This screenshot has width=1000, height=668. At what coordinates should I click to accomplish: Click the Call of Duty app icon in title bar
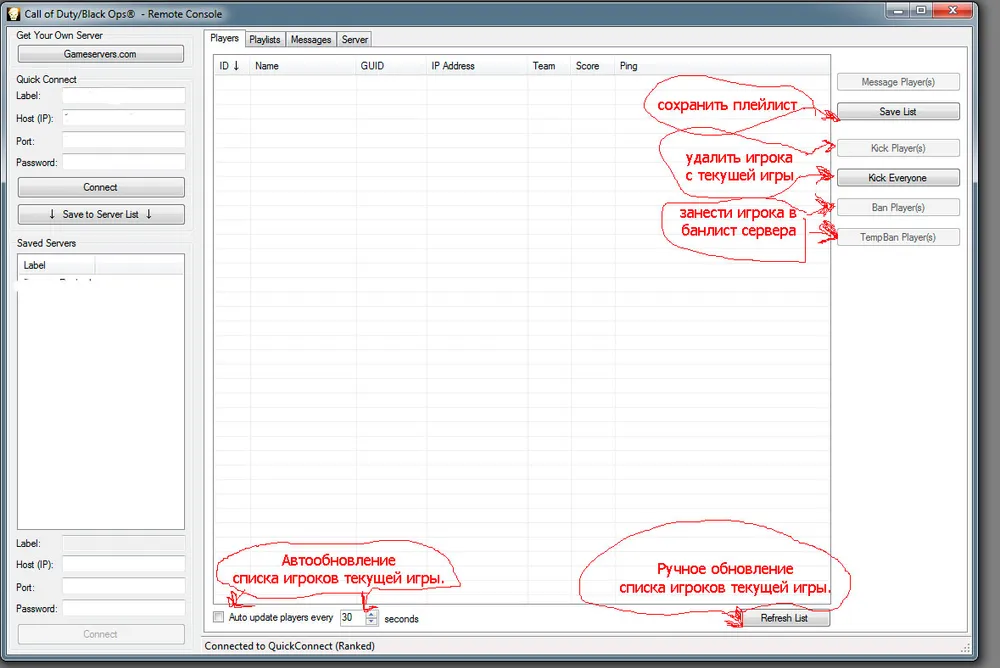click(x=13, y=13)
